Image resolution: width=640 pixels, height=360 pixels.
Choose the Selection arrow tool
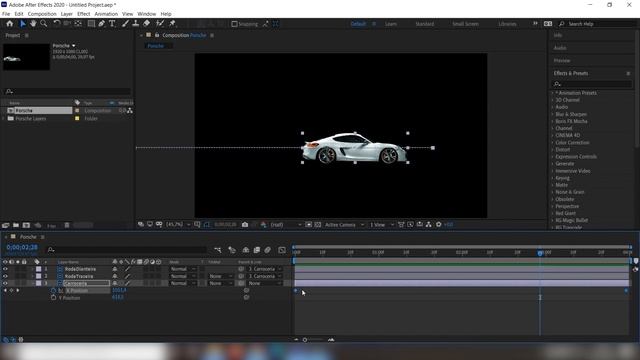coord(23,24)
